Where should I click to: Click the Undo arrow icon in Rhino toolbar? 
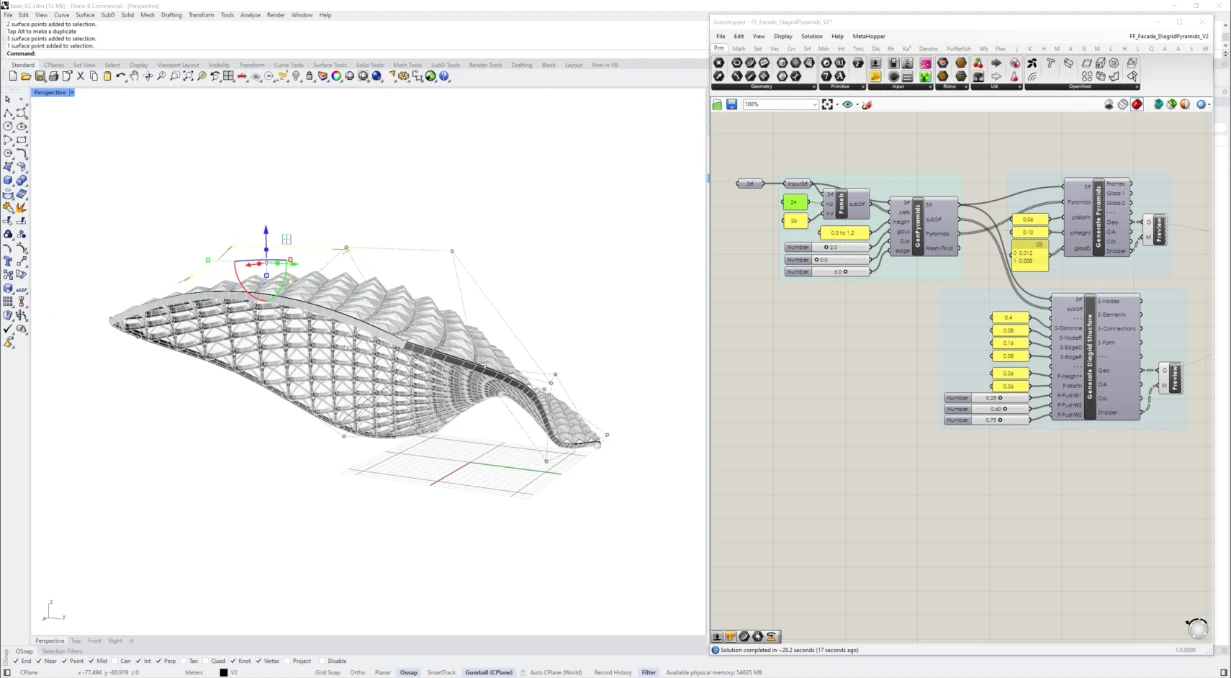(x=120, y=76)
